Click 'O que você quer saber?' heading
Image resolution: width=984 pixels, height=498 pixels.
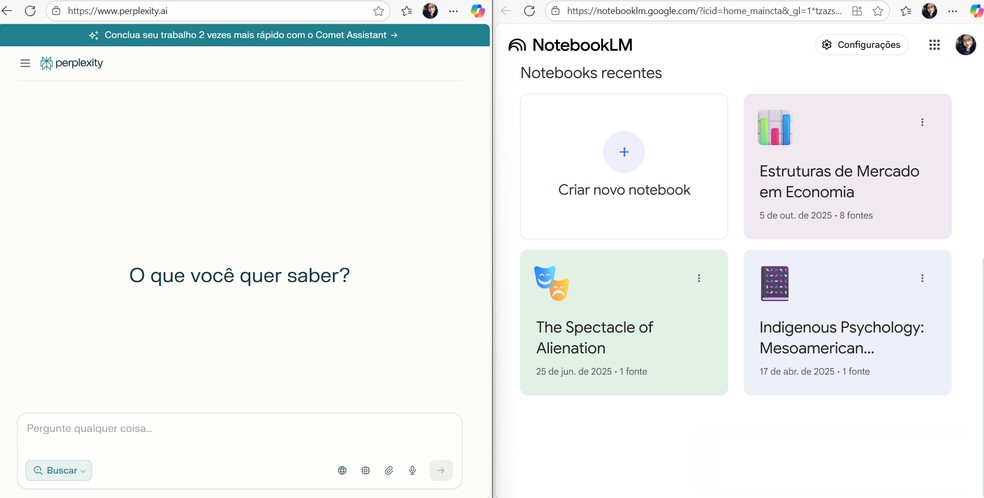pos(239,275)
